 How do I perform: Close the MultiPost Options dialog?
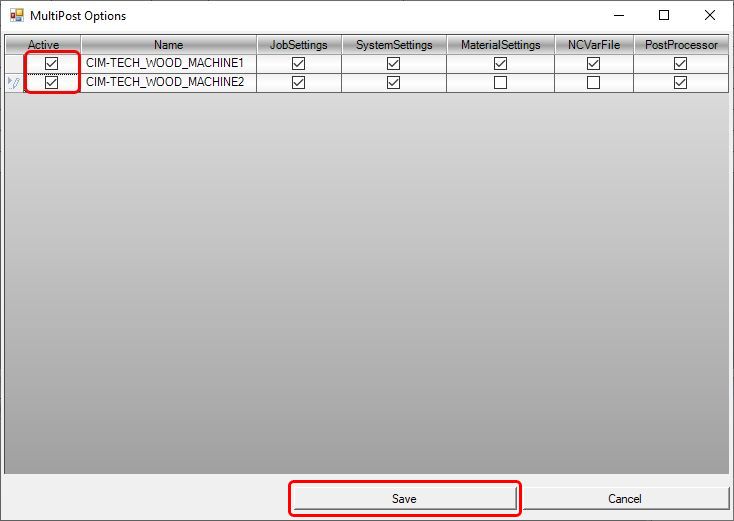tap(709, 16)
